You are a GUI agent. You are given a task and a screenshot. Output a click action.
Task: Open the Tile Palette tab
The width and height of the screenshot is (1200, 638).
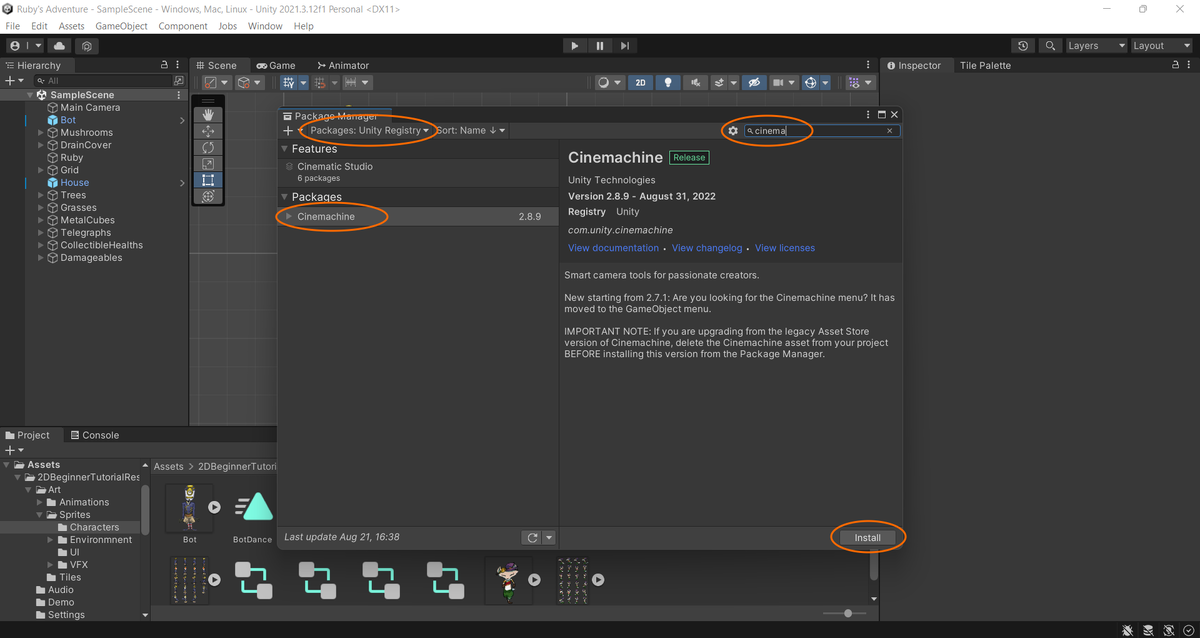(x=985, y=65)
